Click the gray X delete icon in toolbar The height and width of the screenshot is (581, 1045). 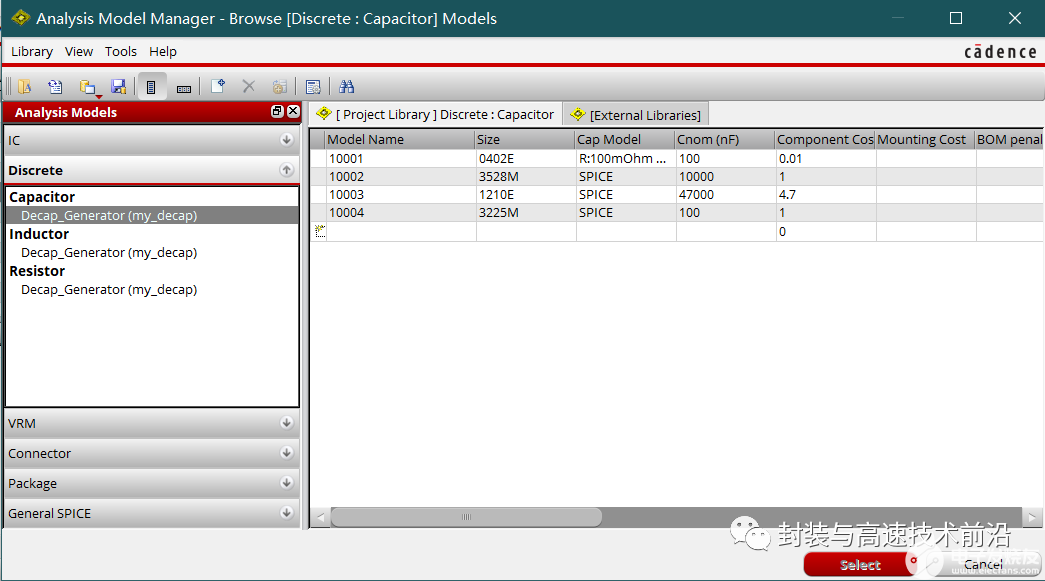pyautogui.click(x=249, y=87)
